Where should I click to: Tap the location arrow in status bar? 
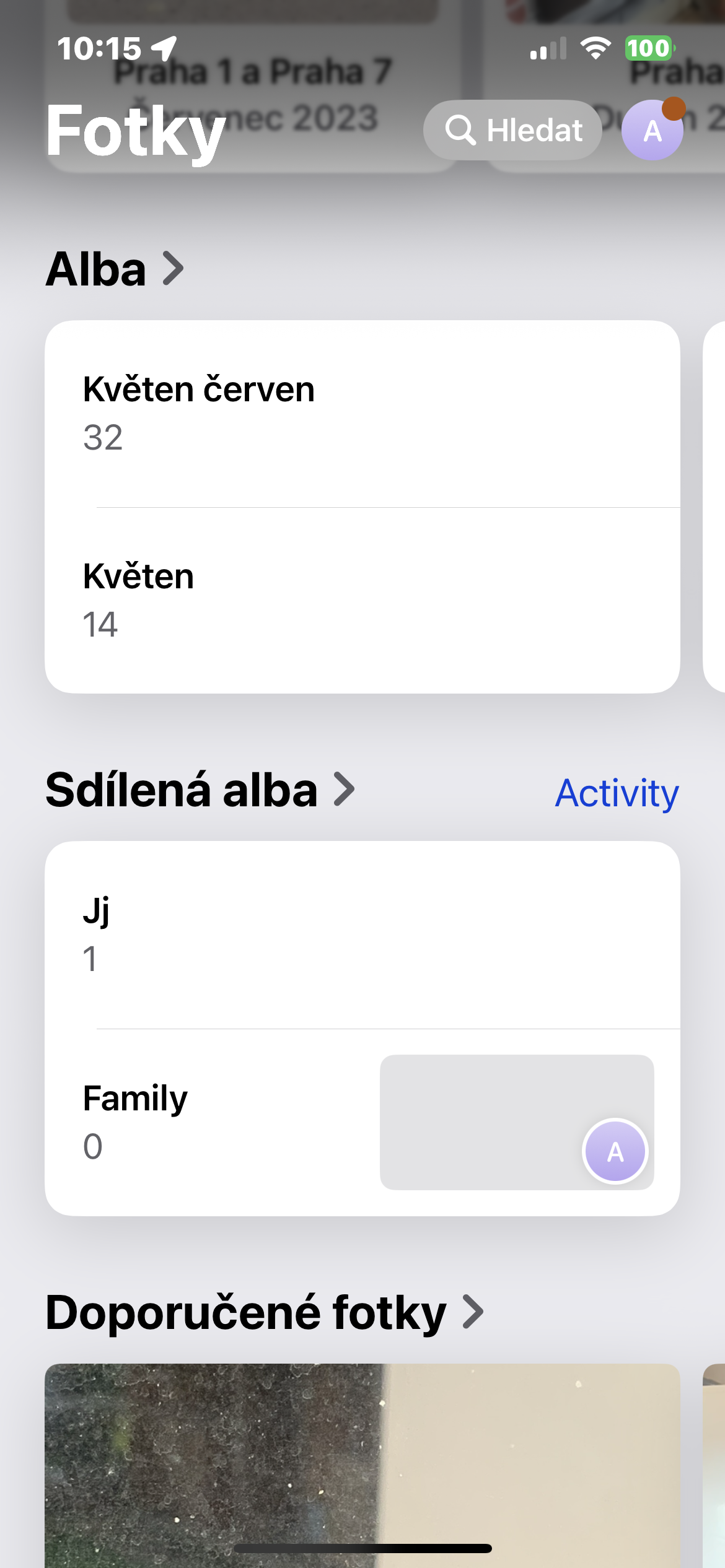tap(164, 48)
